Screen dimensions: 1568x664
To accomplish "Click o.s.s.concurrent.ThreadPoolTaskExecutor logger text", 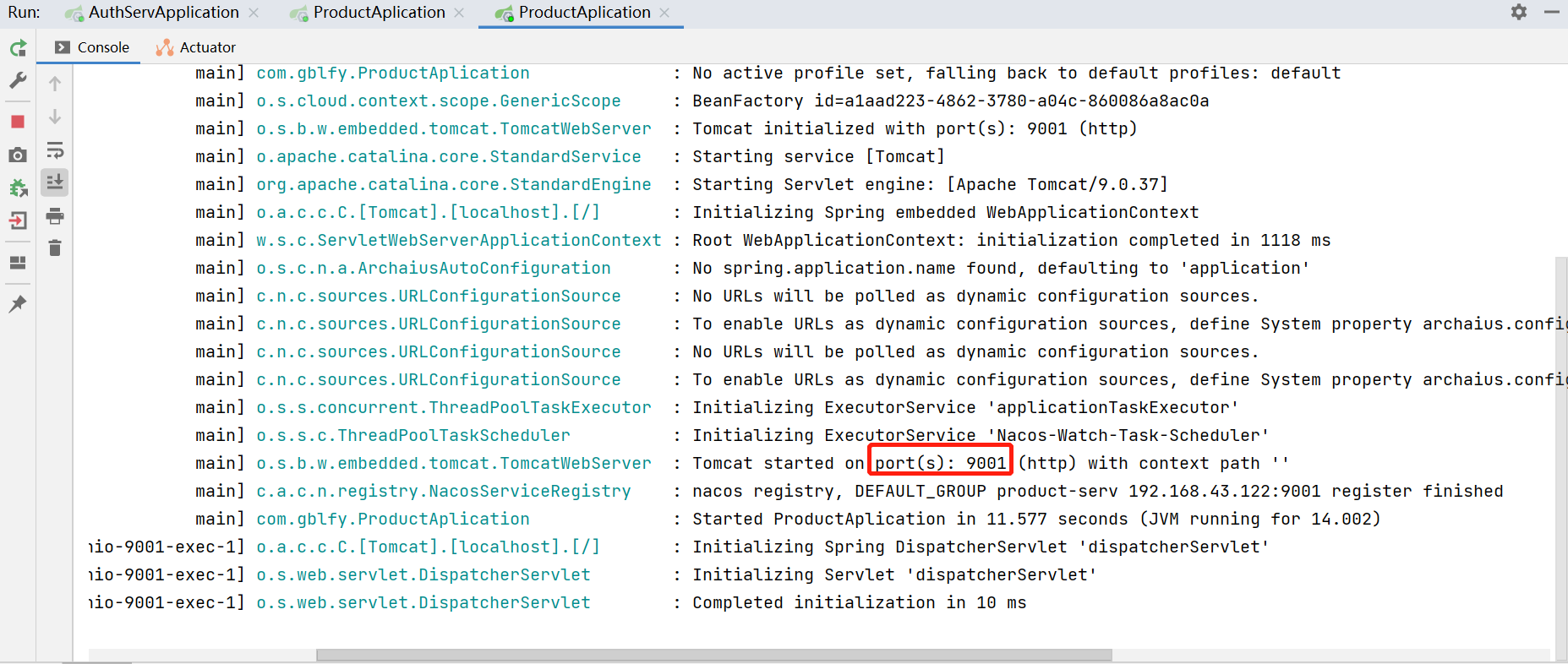I will (454, 407).
